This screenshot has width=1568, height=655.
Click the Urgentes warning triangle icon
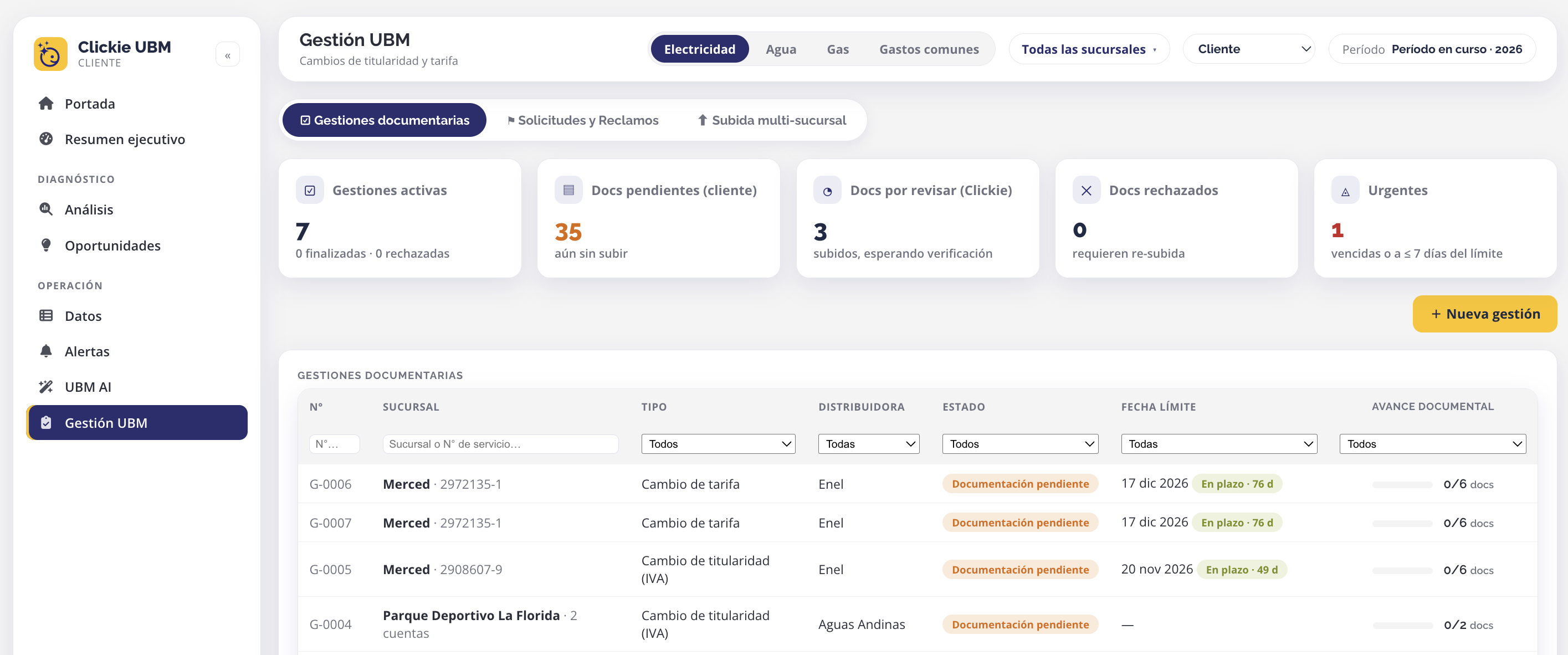pyautogui.click(x=1345, y=191)
